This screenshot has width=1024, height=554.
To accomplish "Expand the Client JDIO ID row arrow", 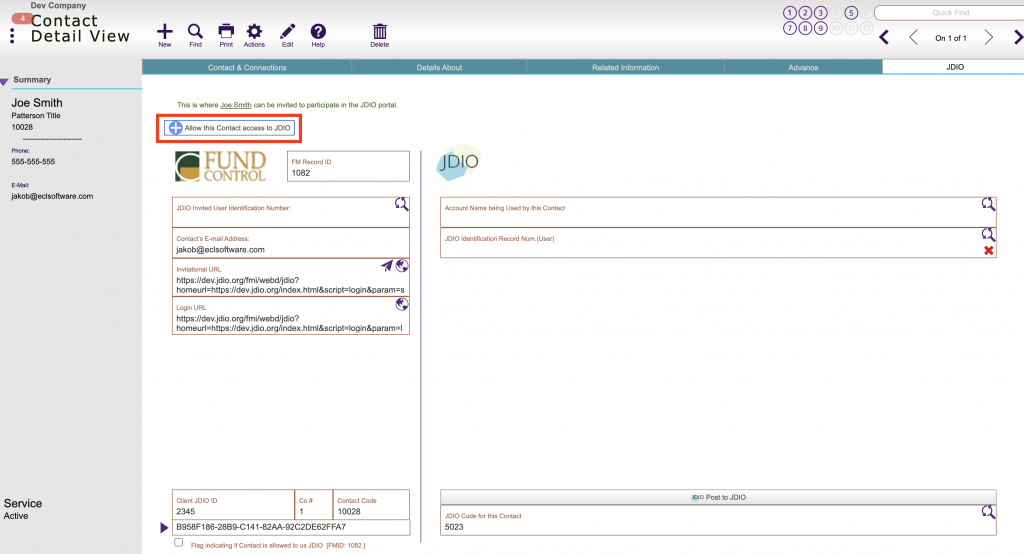I will pos(165,527).
